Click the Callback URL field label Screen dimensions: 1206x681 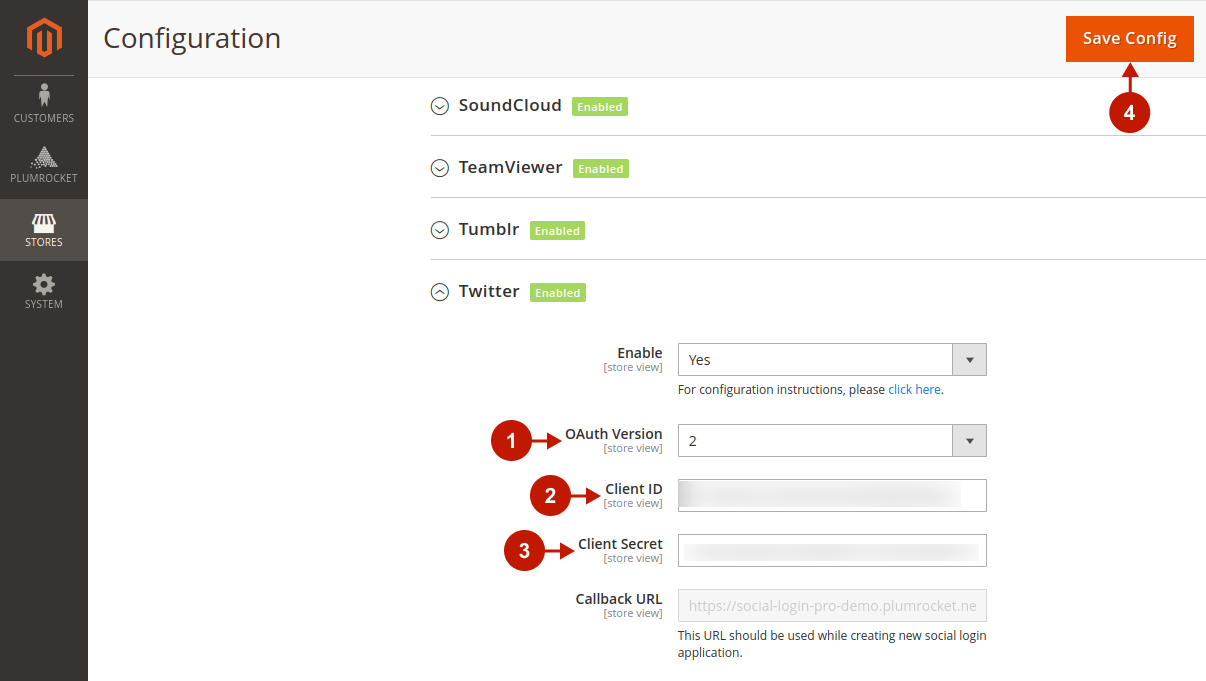pos(619,599)
